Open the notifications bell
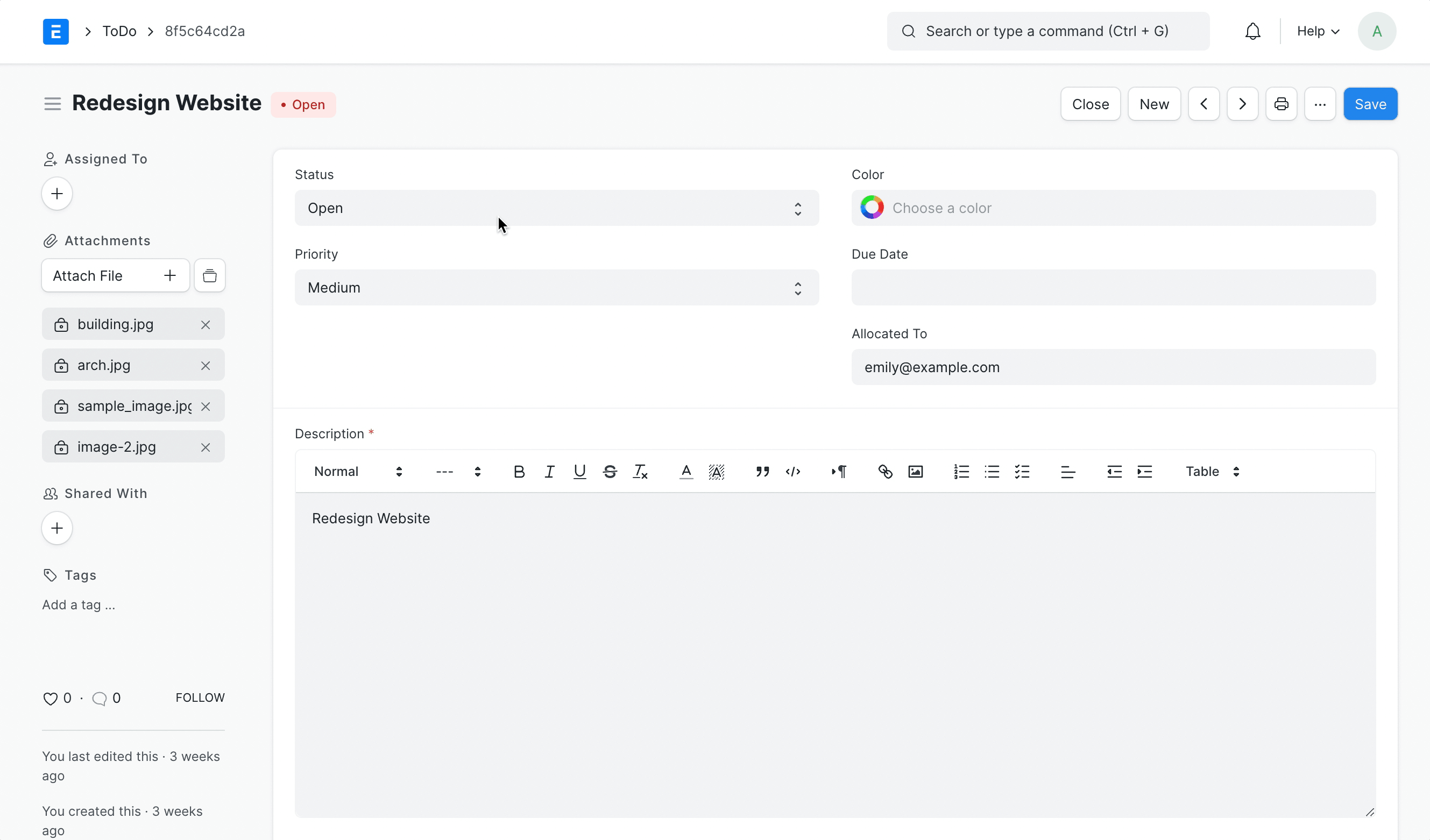The image size is (1430, 840). [1252, 31]
